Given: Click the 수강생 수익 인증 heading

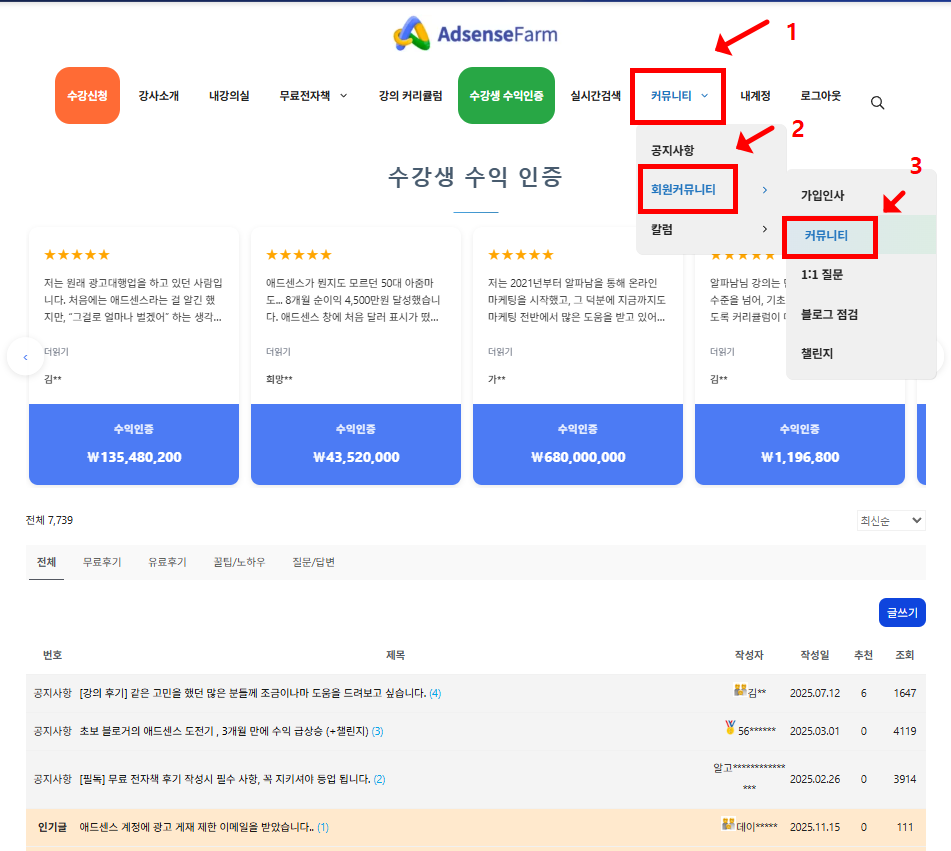Looking at the screenshot, I should [x=476, y=177].
